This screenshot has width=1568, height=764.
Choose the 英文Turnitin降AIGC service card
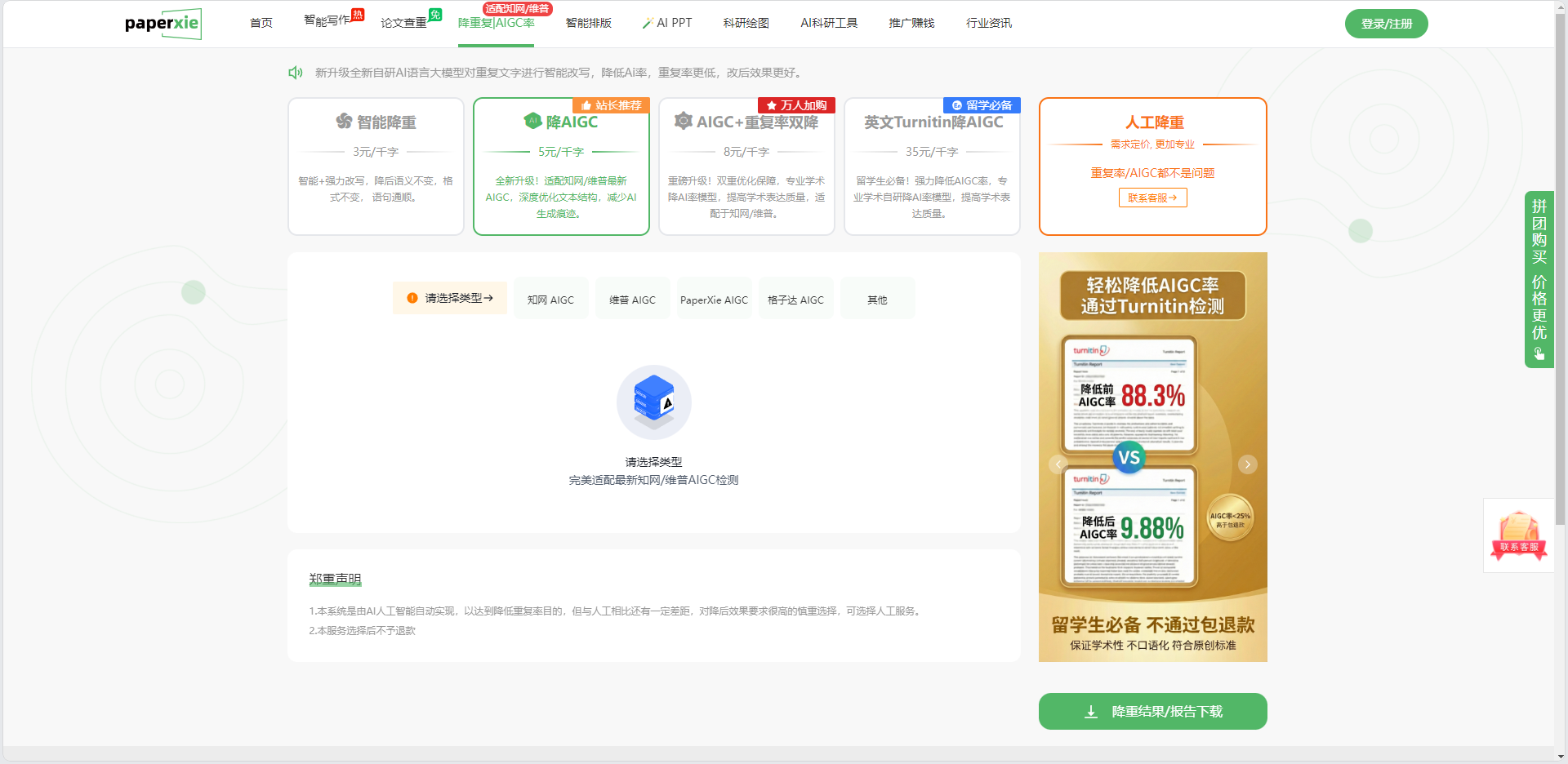click(x=932, y=167)
